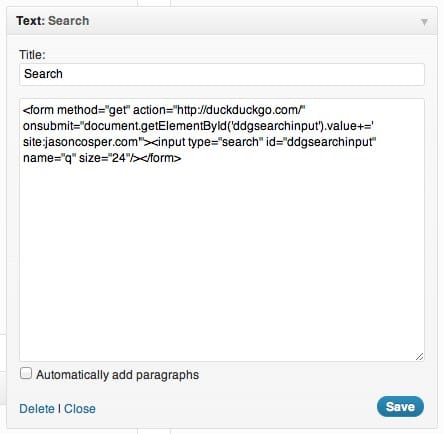Click the Delete link
Viewport: 444px width, 434px height.
37,409
